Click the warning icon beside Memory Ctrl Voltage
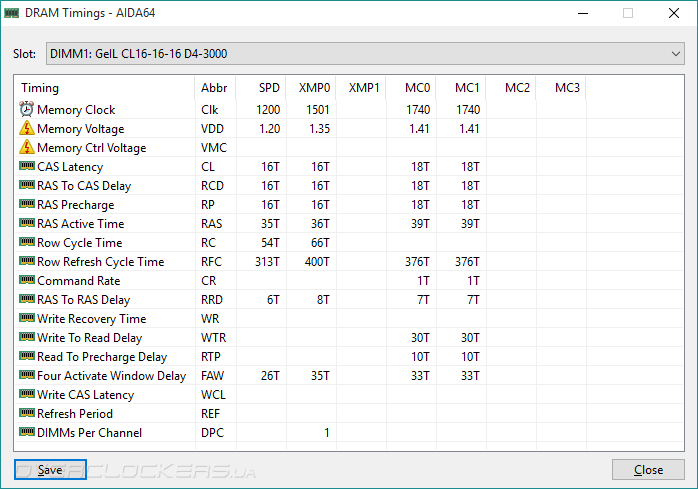 [x=27, y=147]
